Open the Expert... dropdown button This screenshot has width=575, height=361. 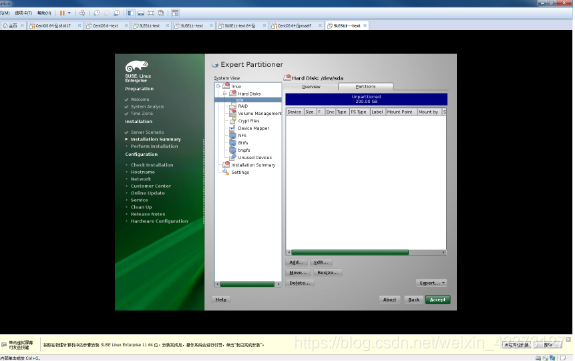431,283
